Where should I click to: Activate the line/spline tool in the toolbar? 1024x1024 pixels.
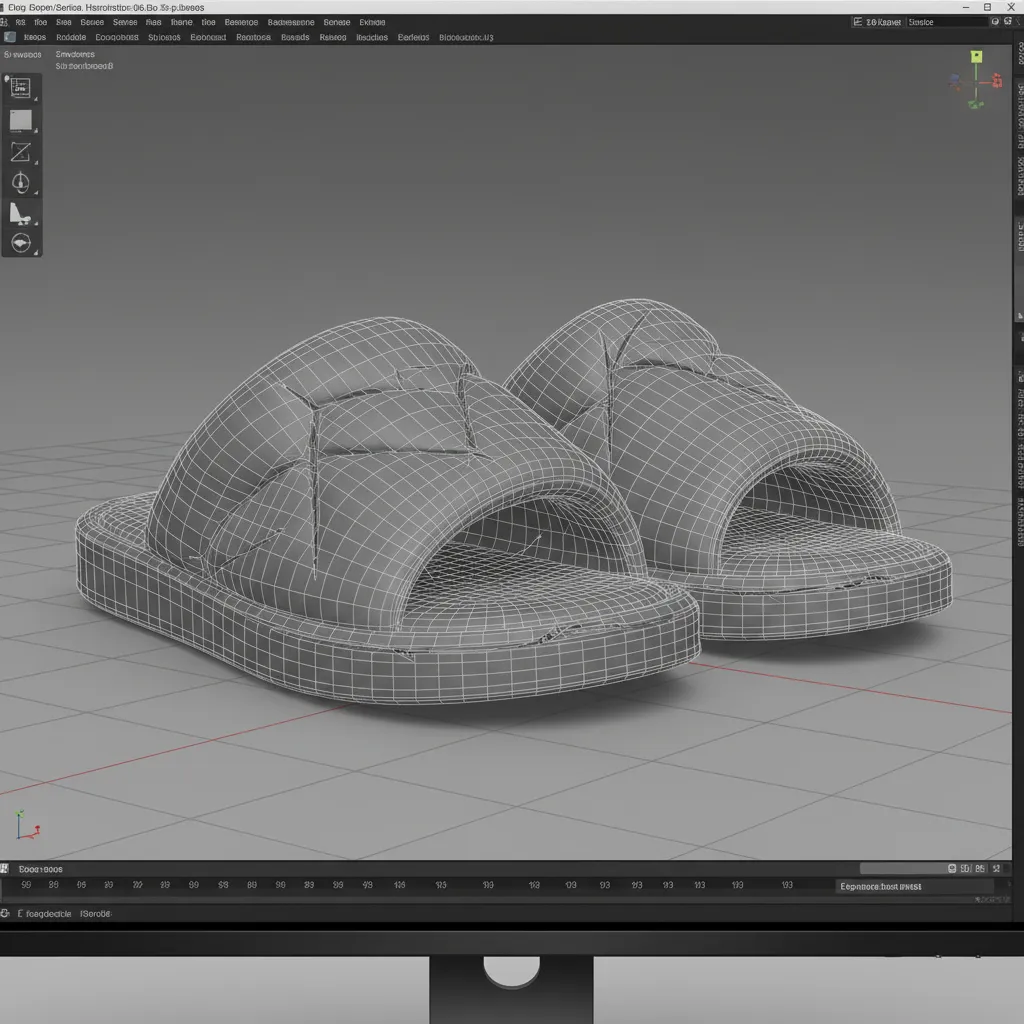tap(22, 152)
